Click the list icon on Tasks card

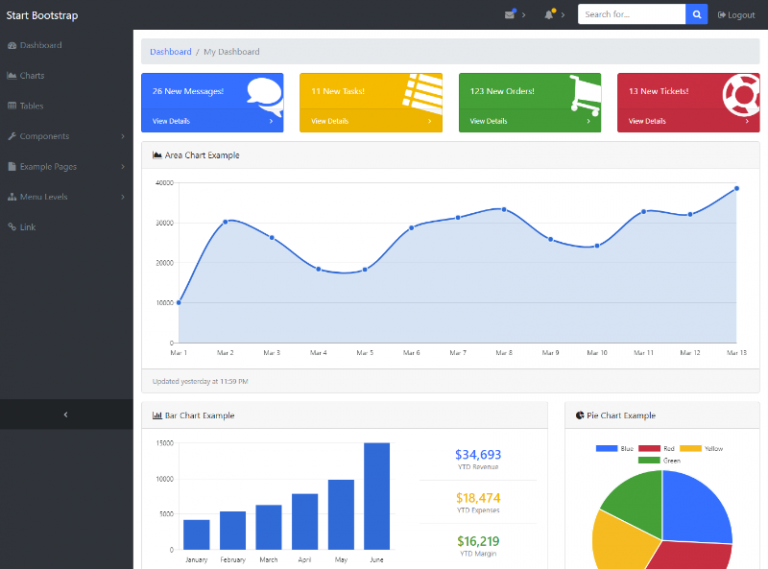423,92
